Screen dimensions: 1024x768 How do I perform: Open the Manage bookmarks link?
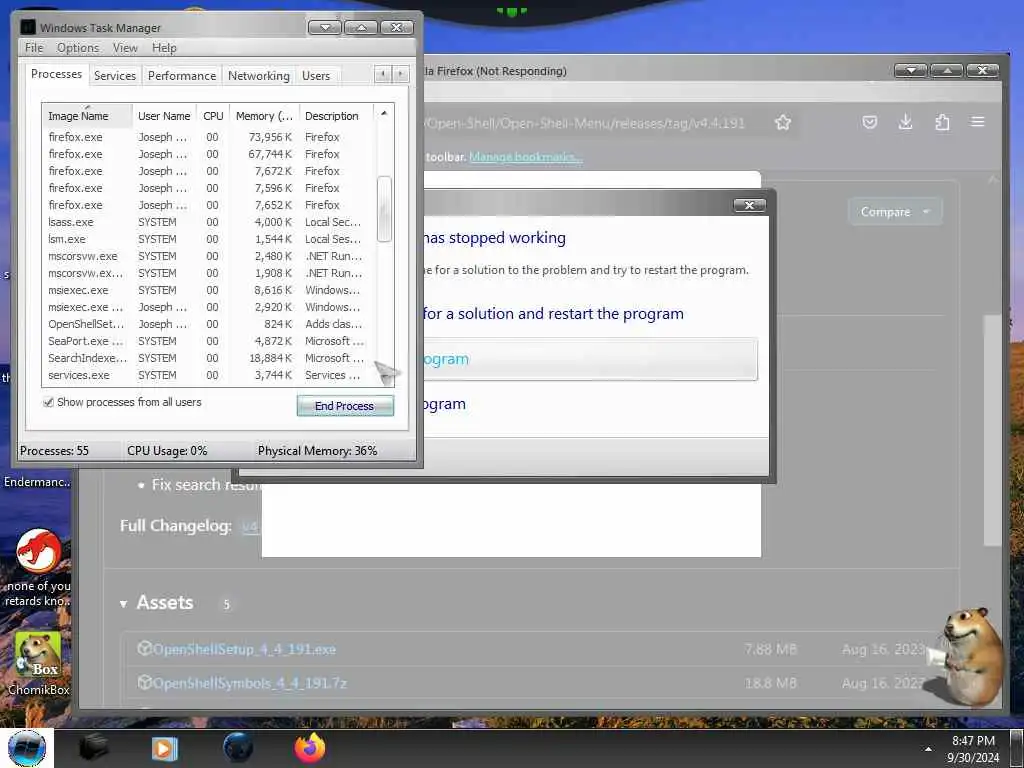[x=525, y=157]
